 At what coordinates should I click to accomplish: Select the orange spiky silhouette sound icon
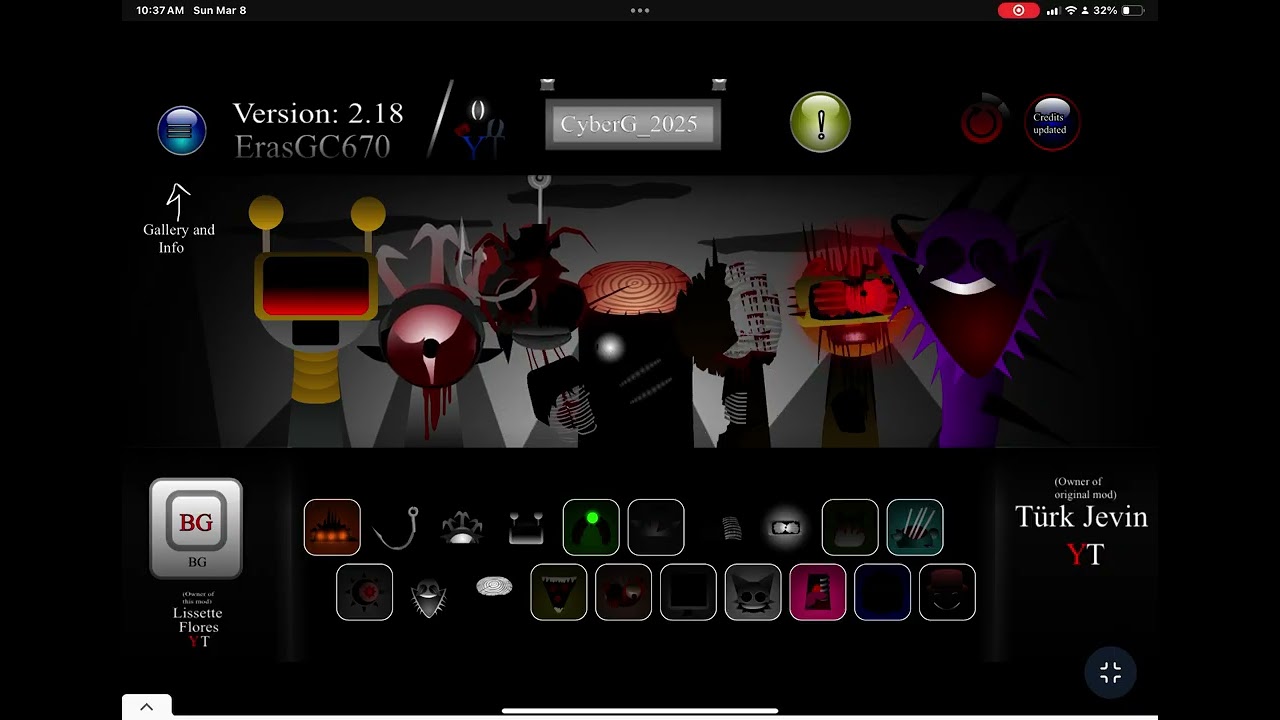pos(332,527)
